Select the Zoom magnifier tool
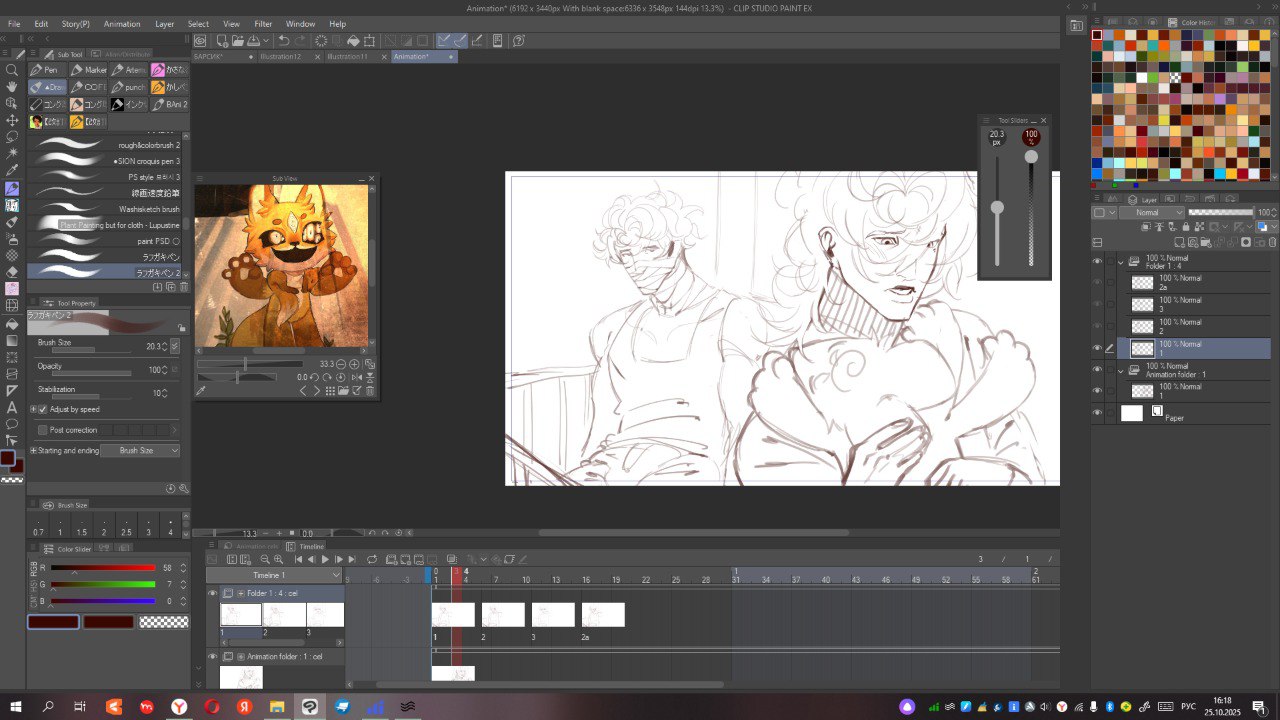 pos(12,70)
